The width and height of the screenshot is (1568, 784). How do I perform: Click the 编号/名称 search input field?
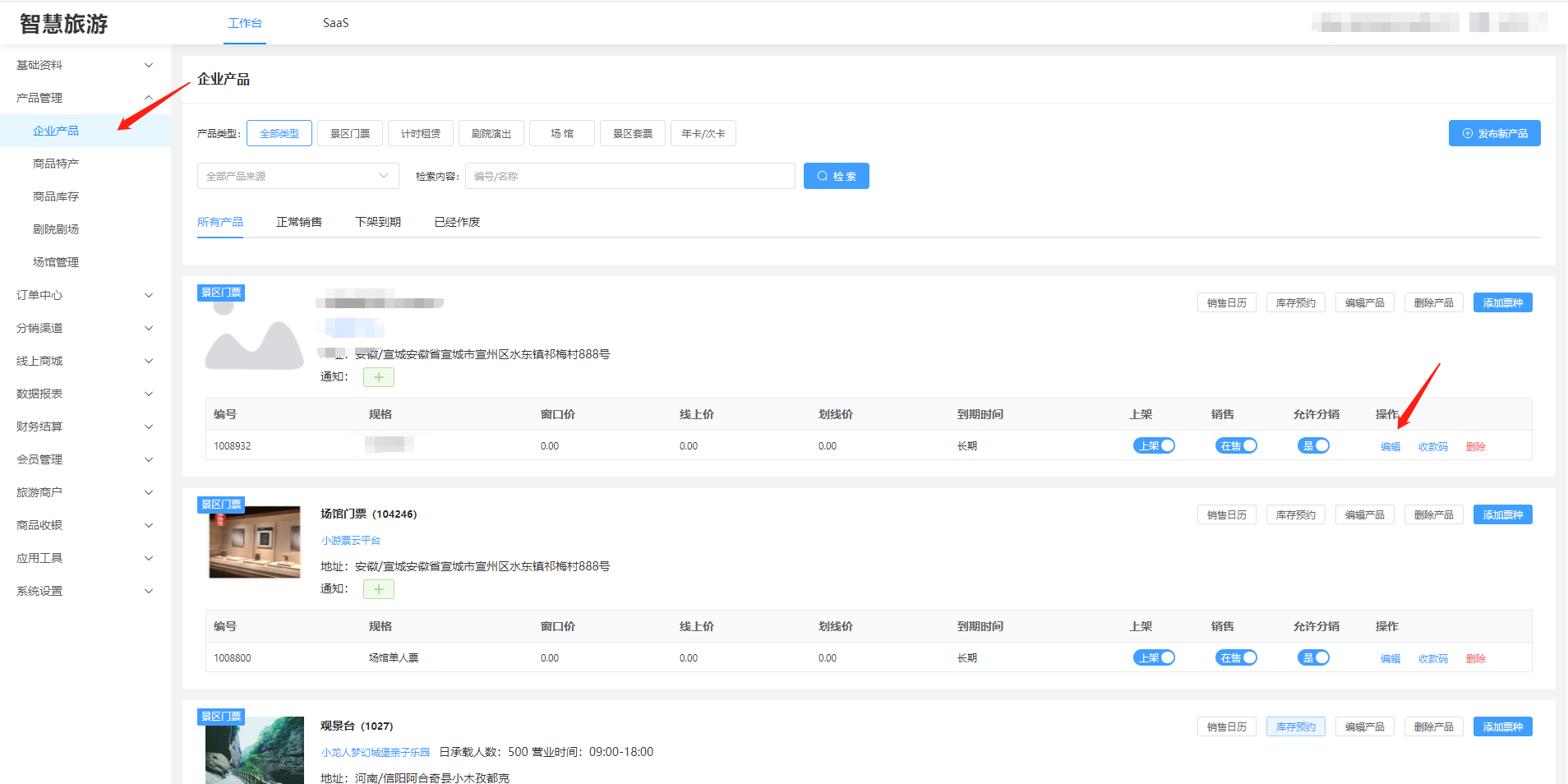(630, 176)
